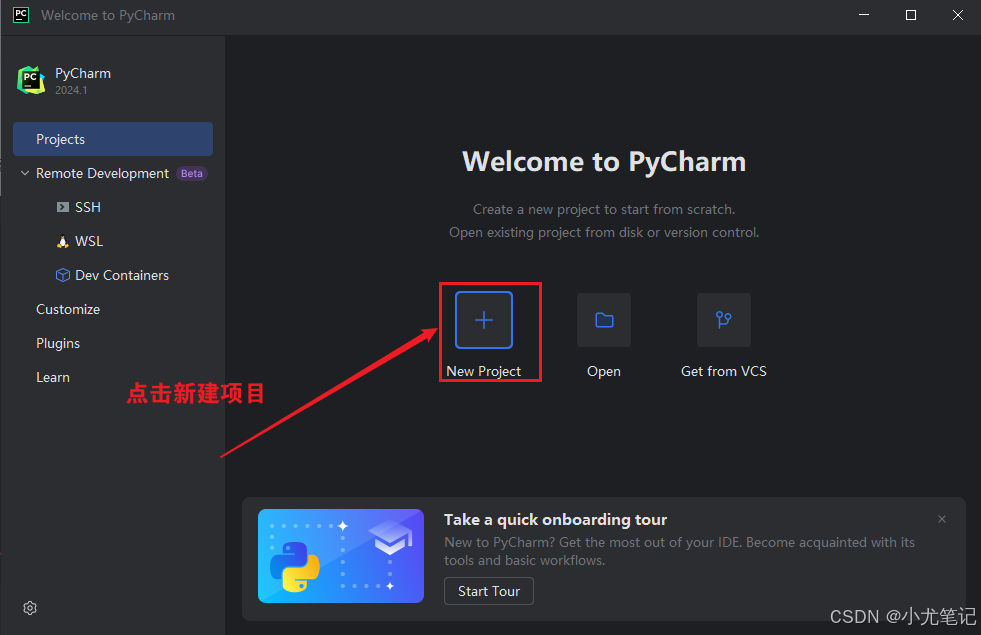981x635 pixels.
Task: Click the WSL penguin icon
Action: tap(62, 241)
